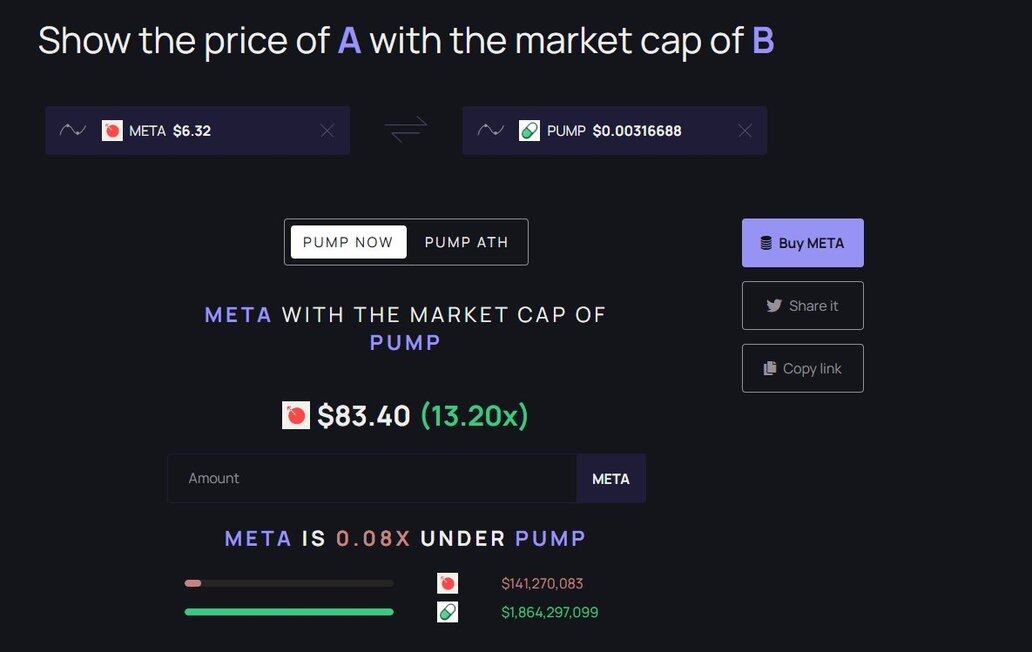1032x652 pixels.
Task: Select the PUMP NOW toggle option
Action: click(348, 242)
